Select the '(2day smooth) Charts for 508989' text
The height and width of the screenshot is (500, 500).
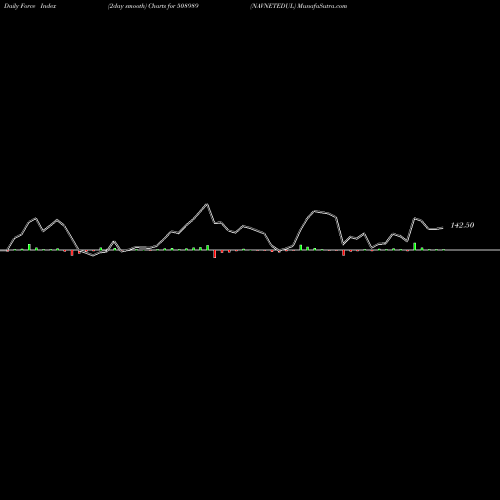pyautogui.click(x=153, y=6)
